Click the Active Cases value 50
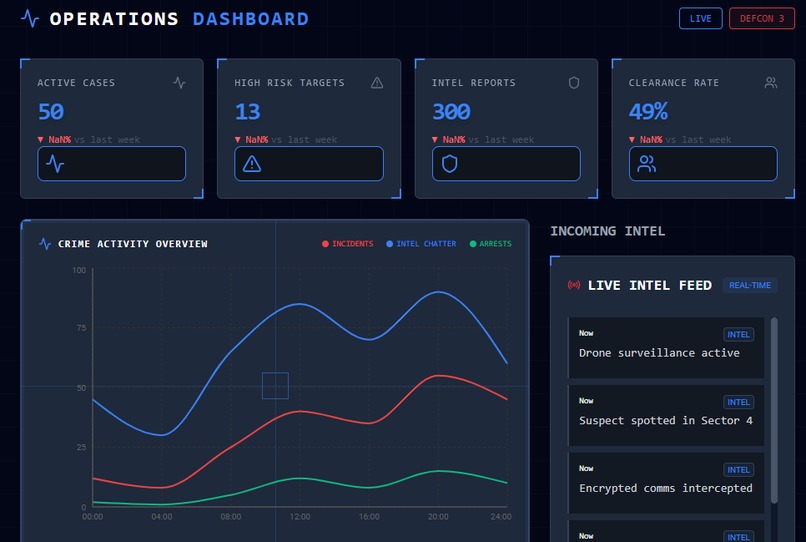 click(51, 112)
